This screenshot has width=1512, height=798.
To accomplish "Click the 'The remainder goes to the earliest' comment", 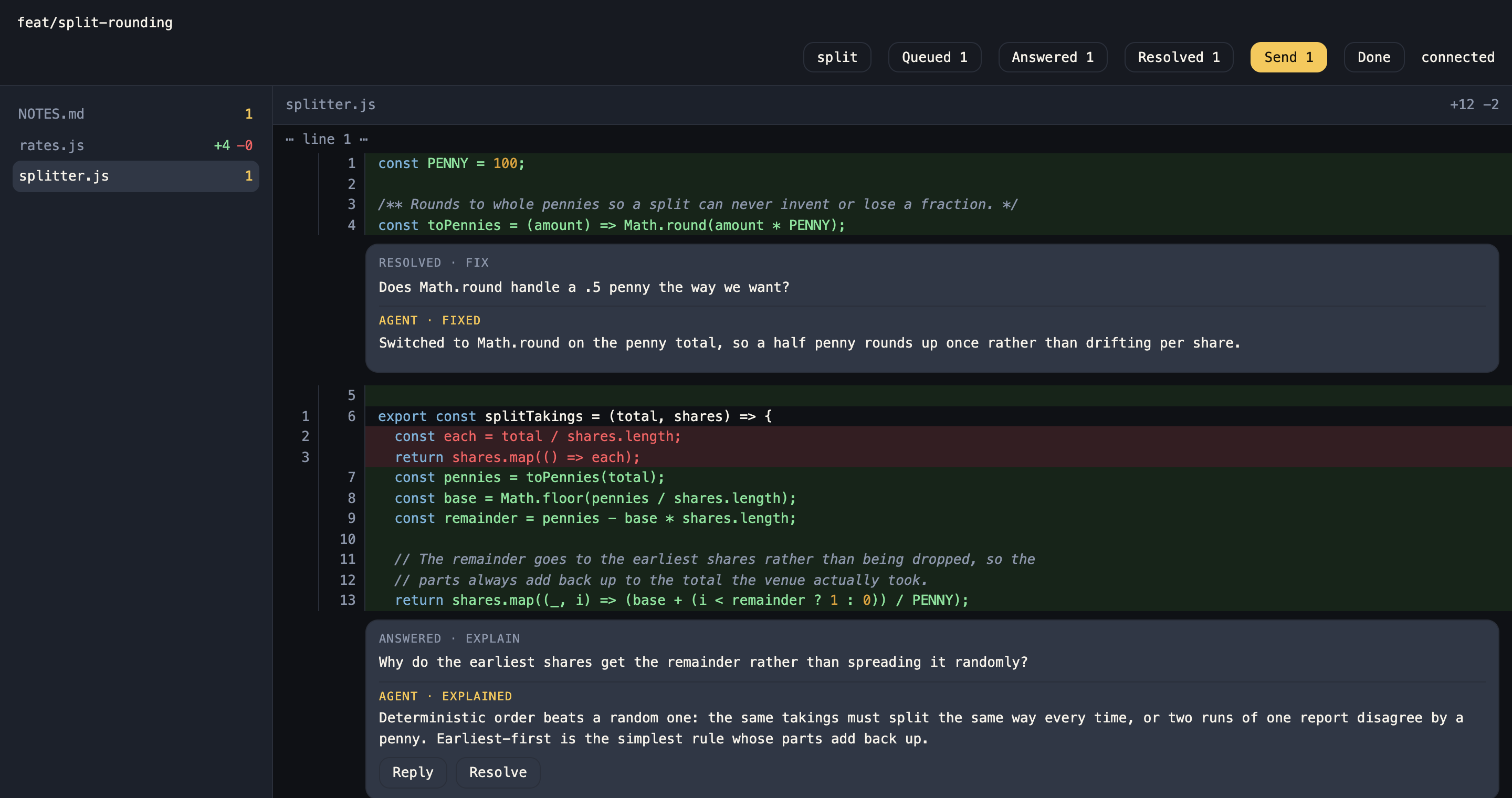I will [x=715, y=559].
